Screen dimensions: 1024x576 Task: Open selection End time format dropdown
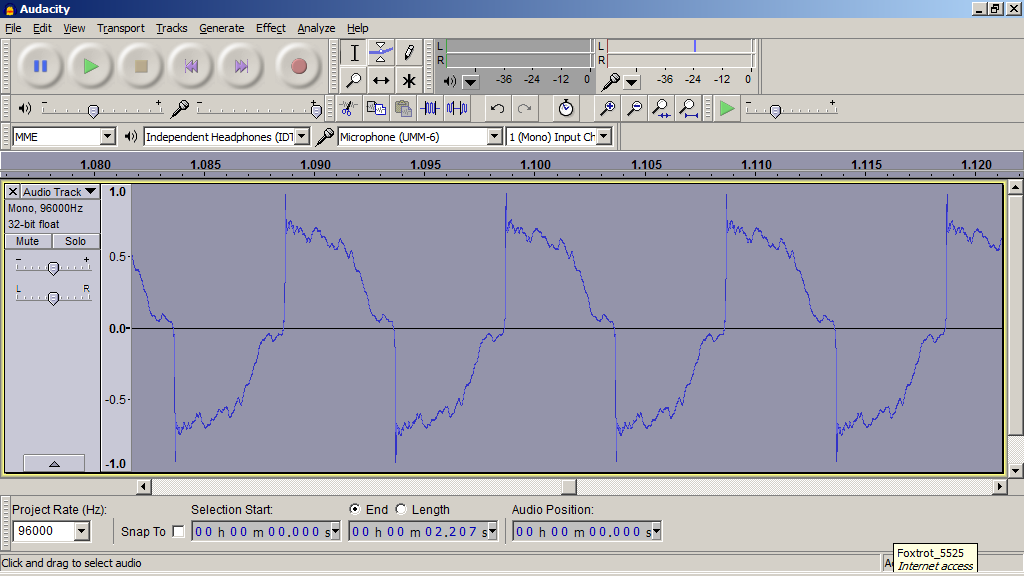pos(493,531)
